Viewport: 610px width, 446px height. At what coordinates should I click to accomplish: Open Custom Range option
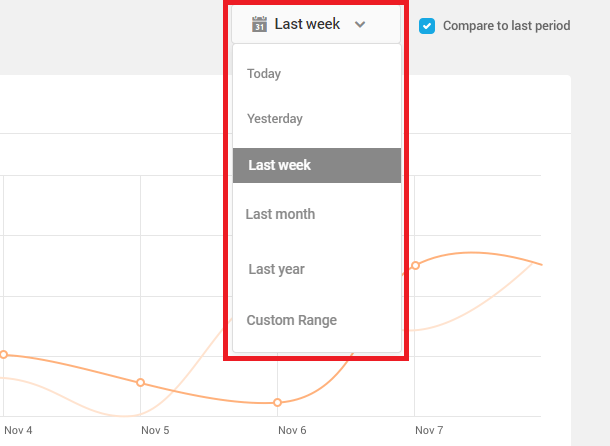pyautogui.click(x=291, y=320)
